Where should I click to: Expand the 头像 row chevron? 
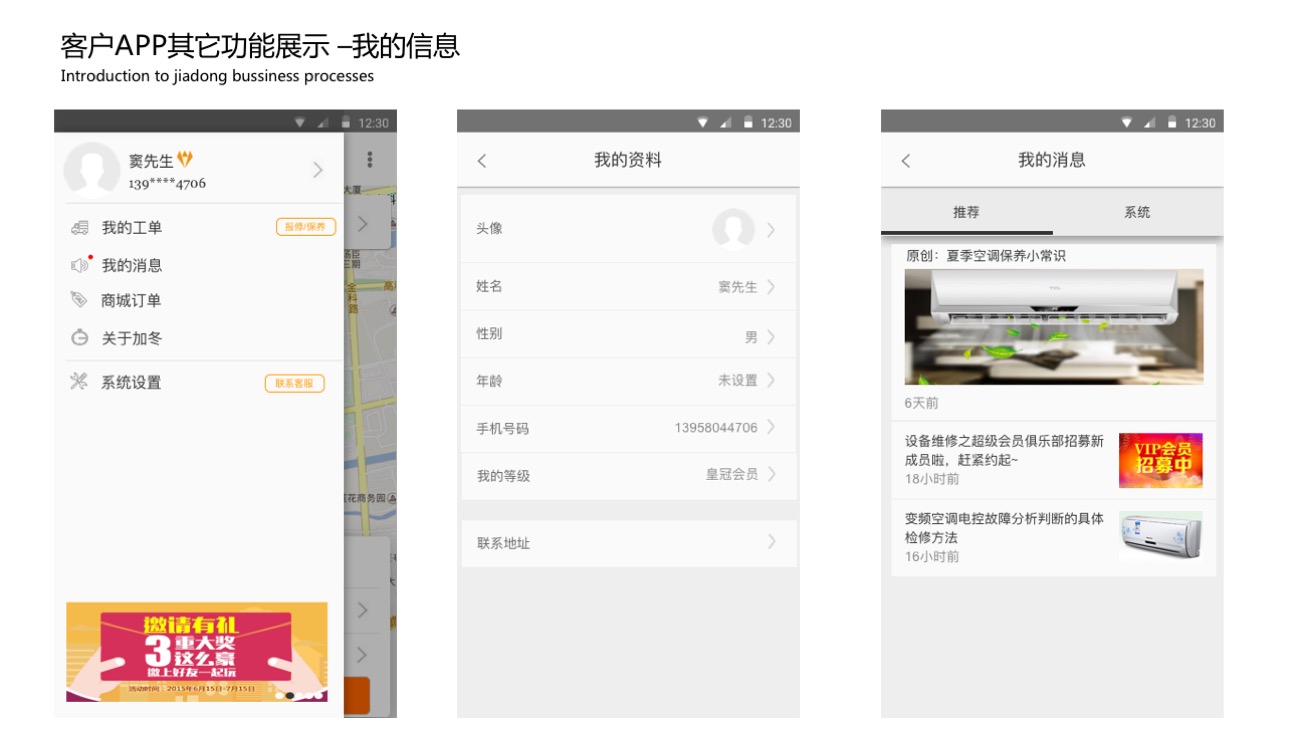[771, 230]
